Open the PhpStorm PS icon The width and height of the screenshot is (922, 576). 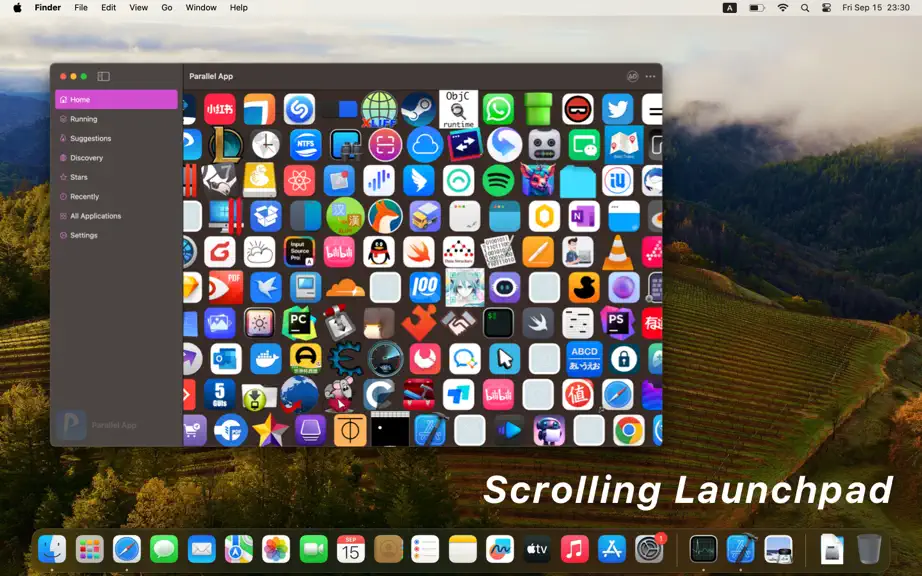point(617,323)
